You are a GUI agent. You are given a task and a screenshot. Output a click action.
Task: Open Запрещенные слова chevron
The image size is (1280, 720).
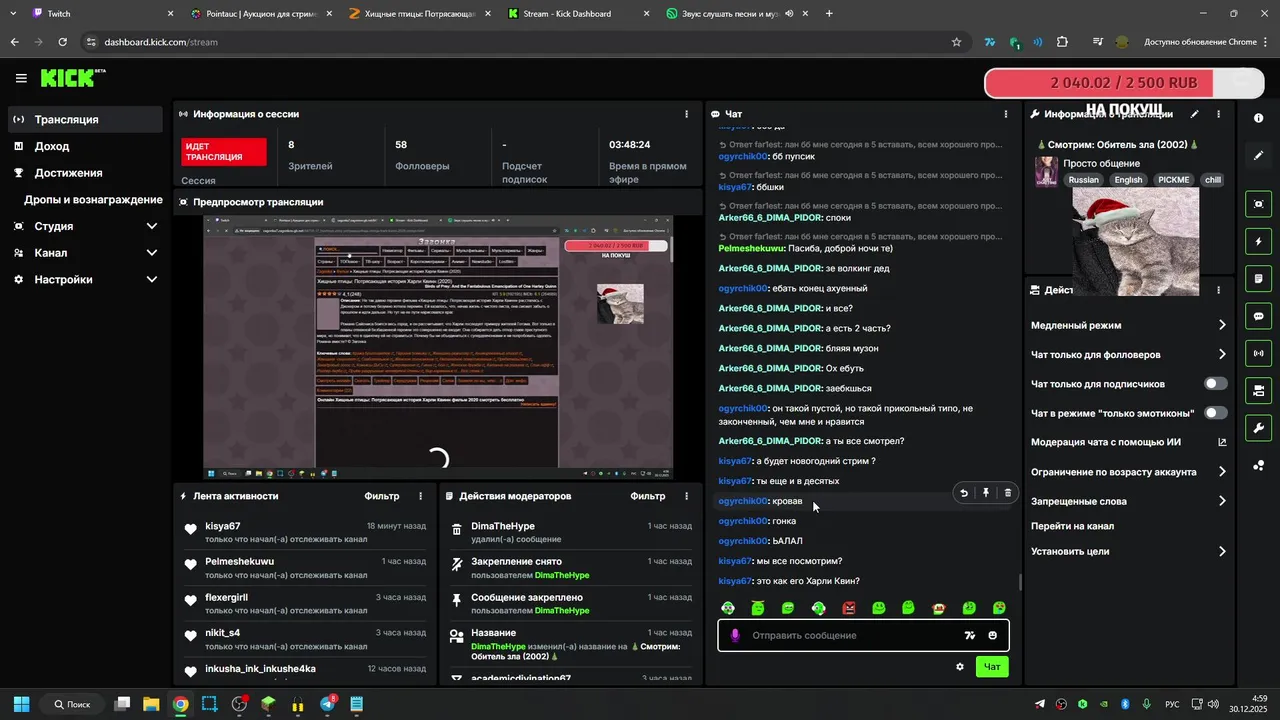pos(1222,501)
